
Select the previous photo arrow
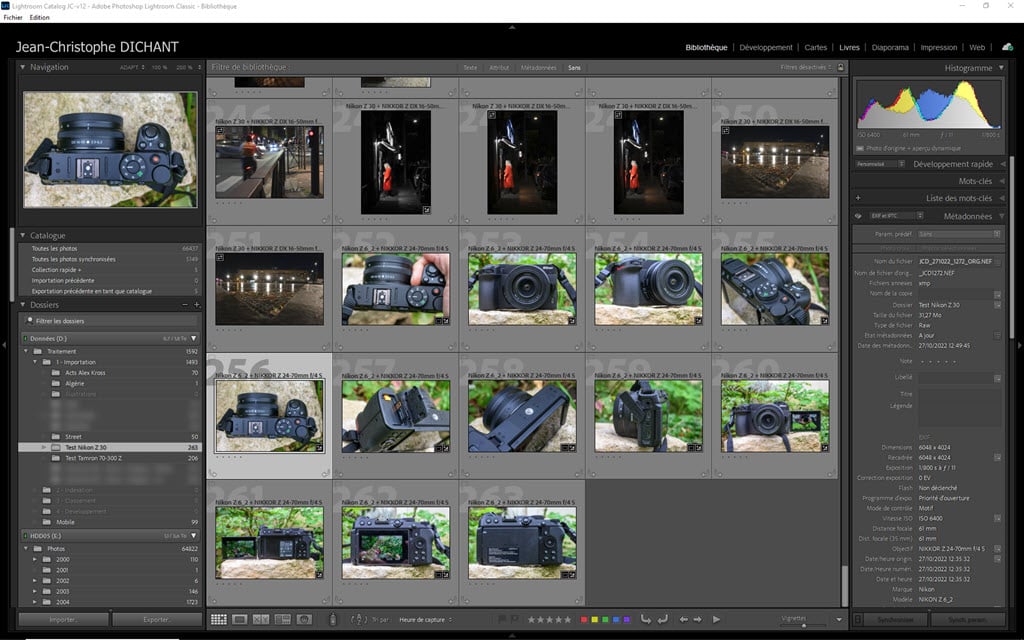coord(684,619)
